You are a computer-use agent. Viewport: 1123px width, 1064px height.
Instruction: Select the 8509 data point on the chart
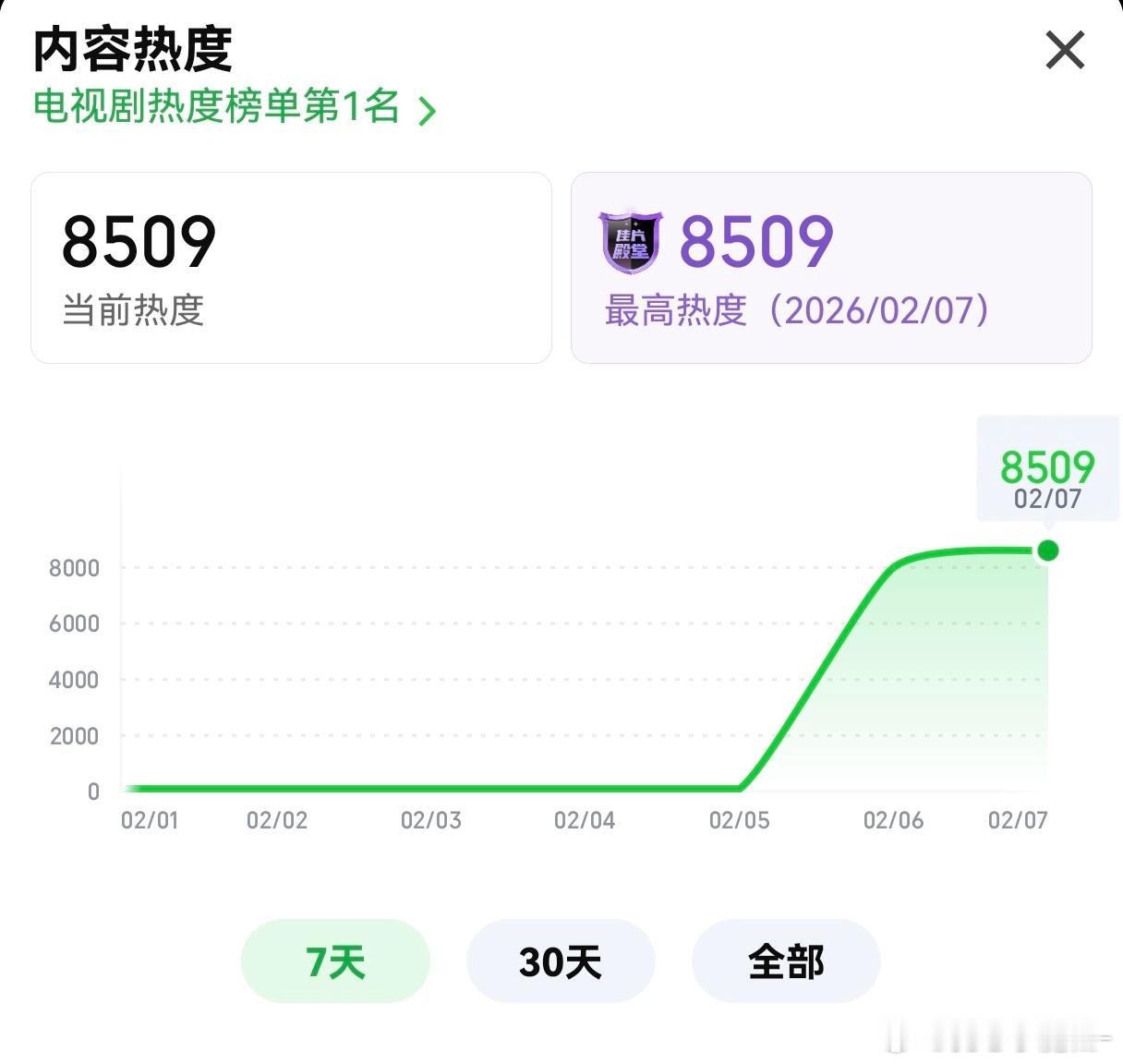click(x=1047, y=550)
